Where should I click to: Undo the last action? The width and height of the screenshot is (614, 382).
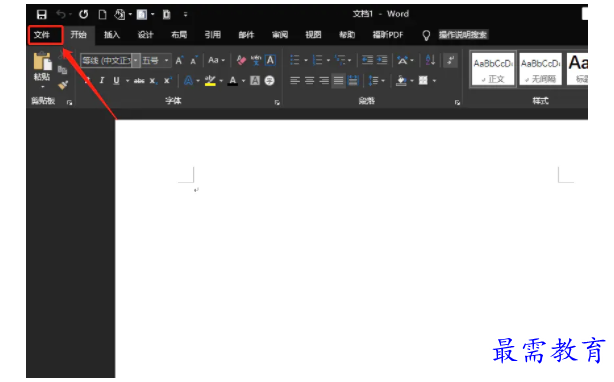[x=61, y=14]
